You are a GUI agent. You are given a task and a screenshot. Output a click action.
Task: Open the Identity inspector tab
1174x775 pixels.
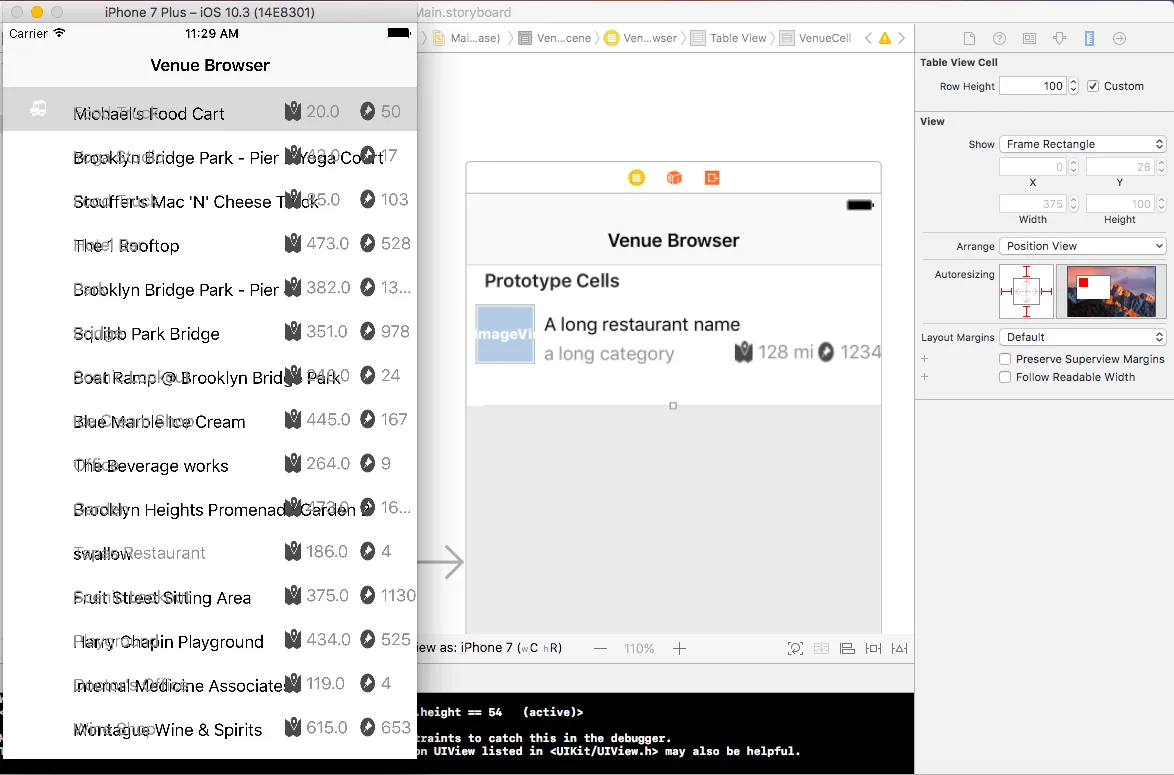1029,38
